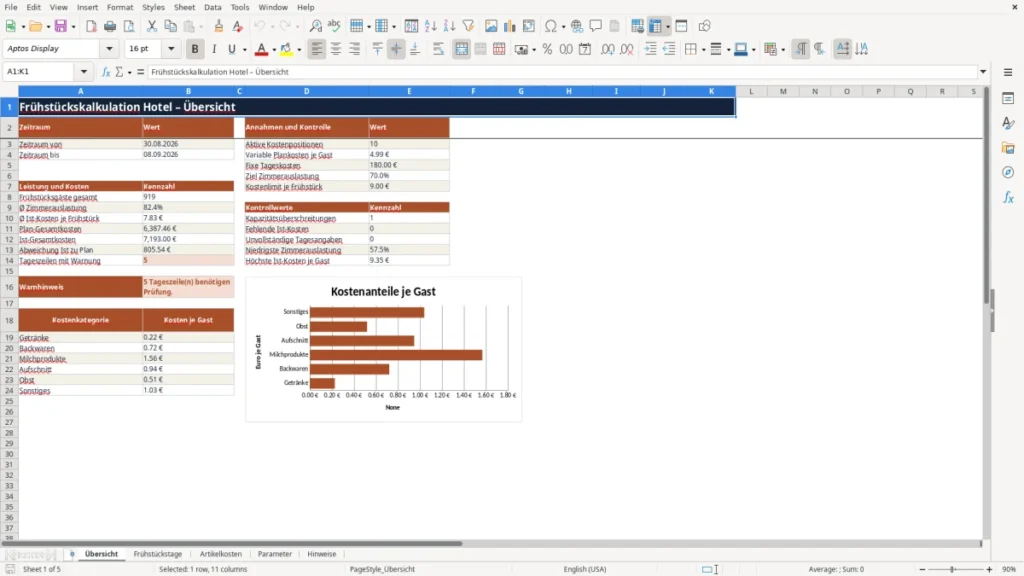Open the Function Wizard in formula bar
Image resolution: width=1024 pixels, height=576 pixels.
tap(106, 72)
